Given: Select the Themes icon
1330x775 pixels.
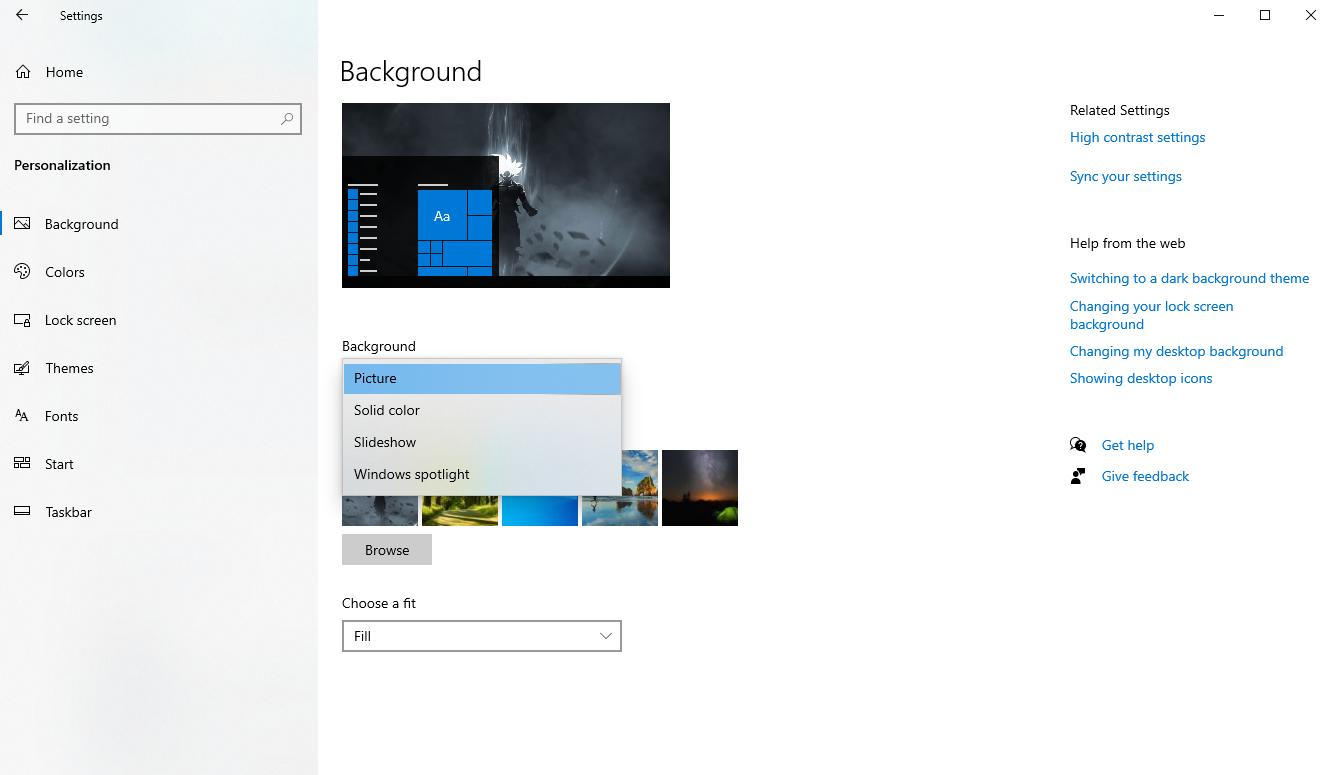Looking at the screenshot, I should [22, 368].
